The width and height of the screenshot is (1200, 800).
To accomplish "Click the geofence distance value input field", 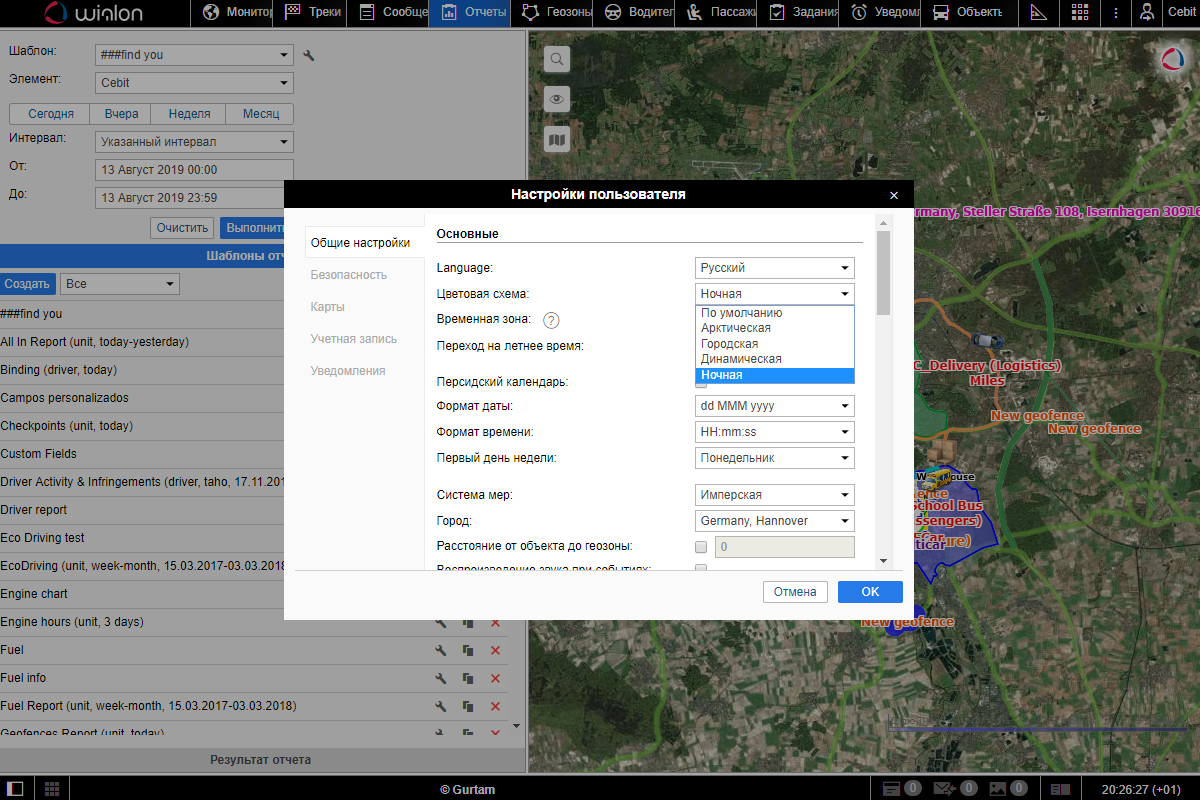I will pos(785,547).
